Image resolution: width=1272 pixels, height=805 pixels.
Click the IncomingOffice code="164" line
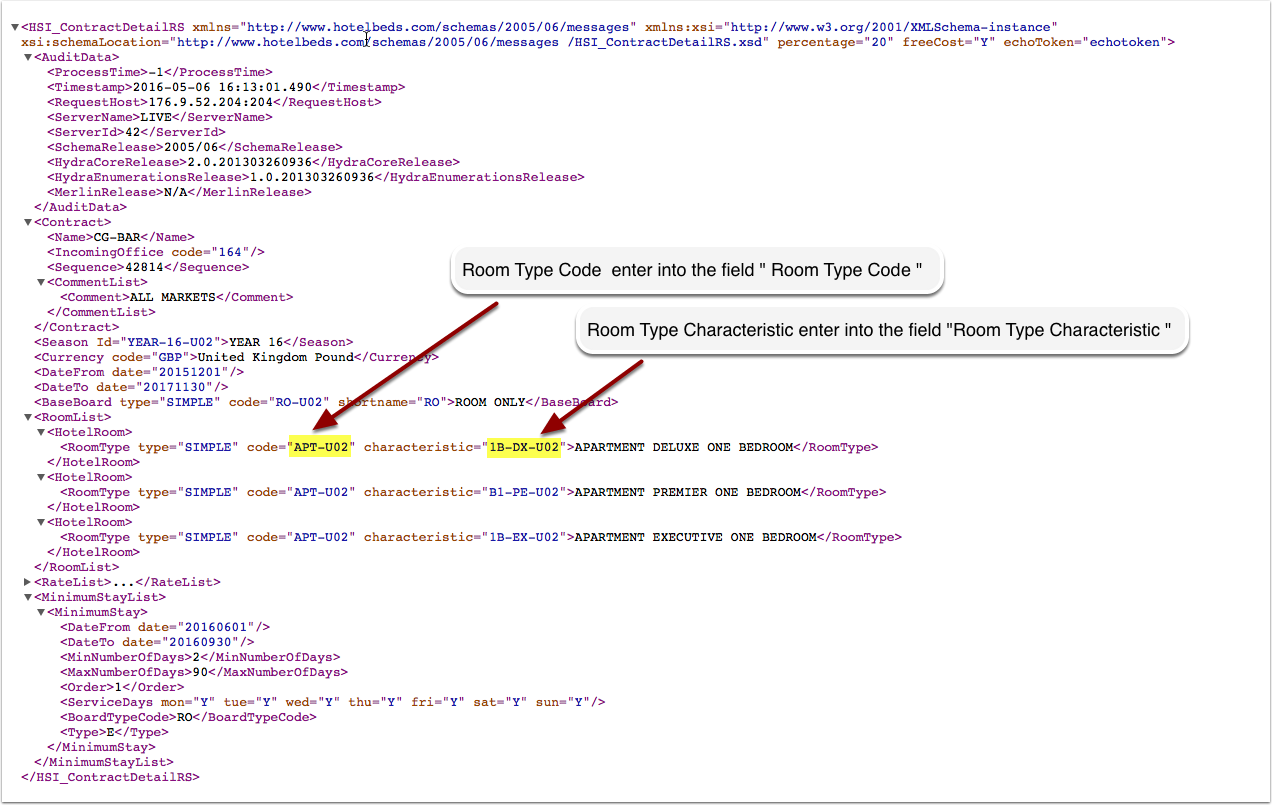(x=156, y=252)
